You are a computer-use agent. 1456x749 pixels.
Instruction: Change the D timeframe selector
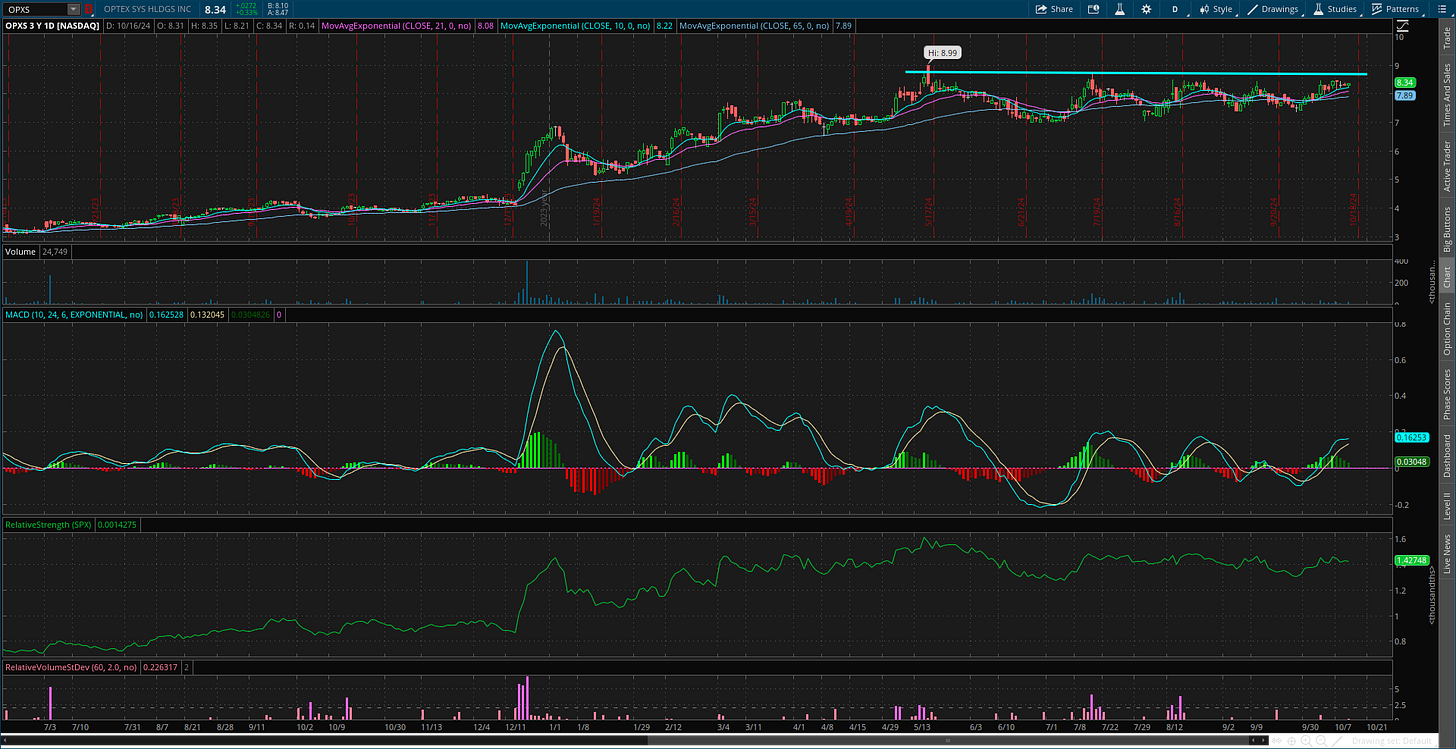[x=1175, y=9]
